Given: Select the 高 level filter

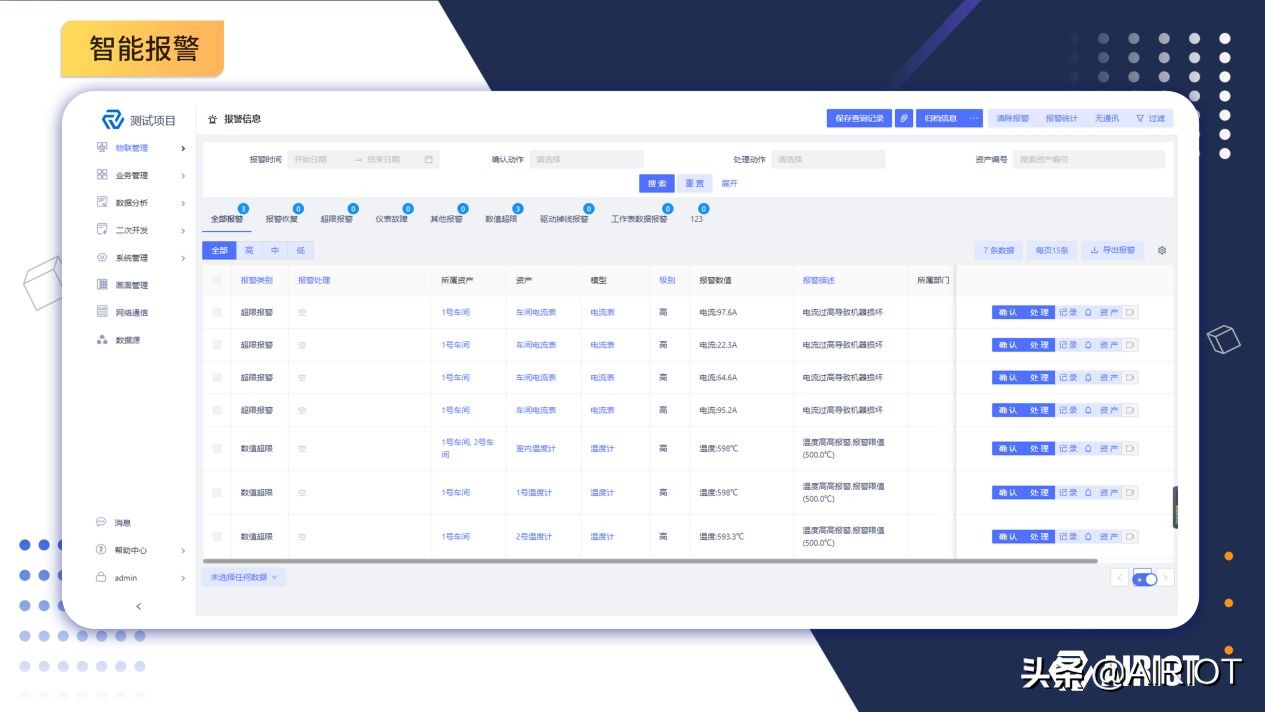Looking at the screenshot, I should pos(249,250).
